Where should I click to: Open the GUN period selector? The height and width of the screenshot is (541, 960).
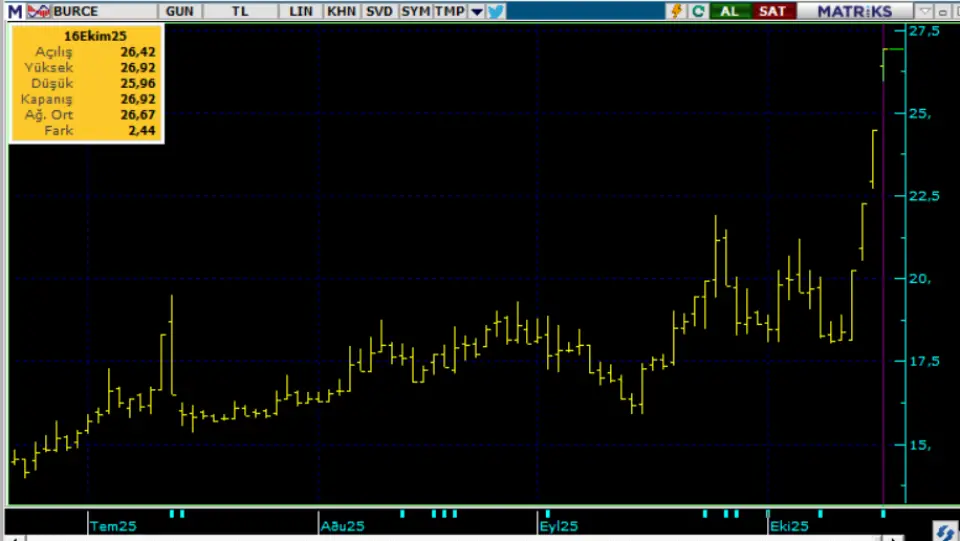click(181, 11)
